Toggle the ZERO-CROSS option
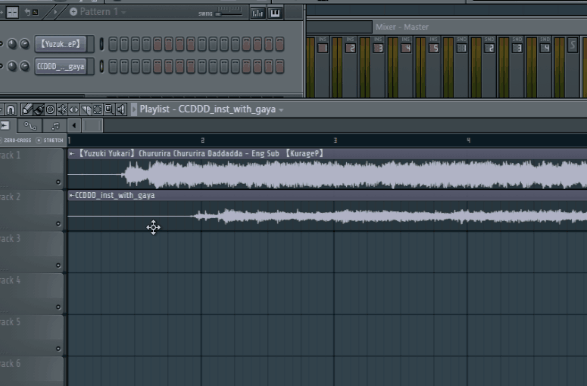 click(x=16, y=140)
